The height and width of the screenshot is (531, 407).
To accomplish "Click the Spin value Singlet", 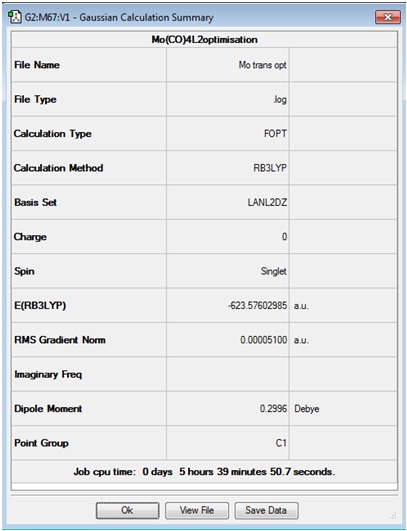I will coord(274,271).
